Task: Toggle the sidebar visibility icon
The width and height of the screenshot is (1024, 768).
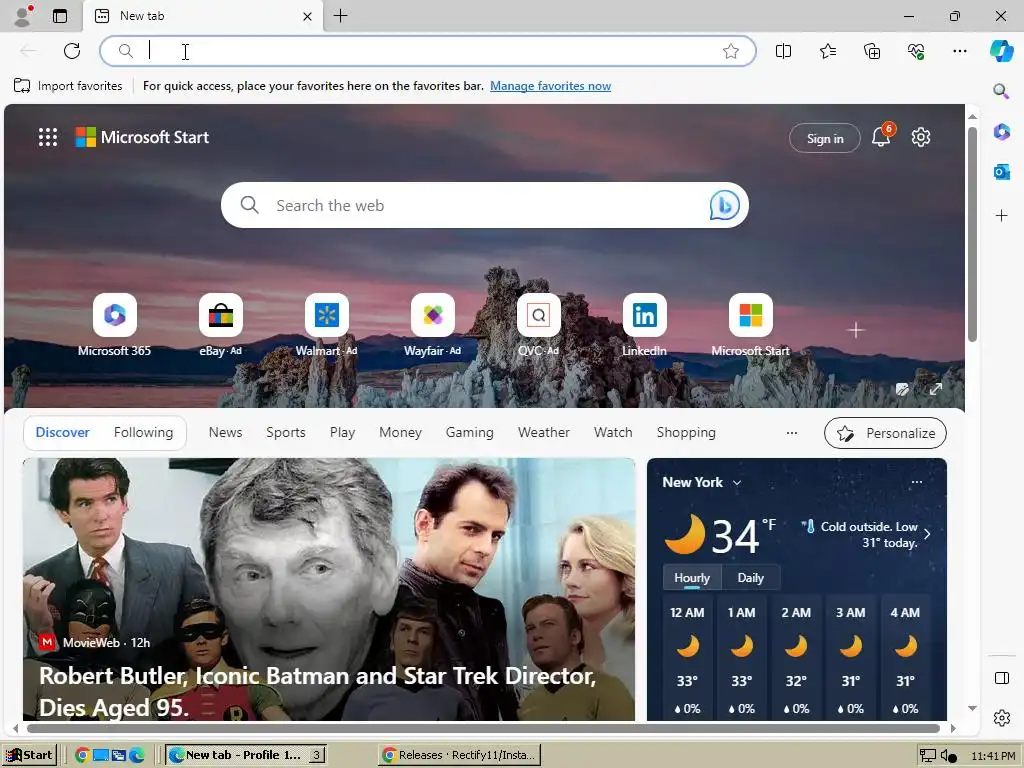Action: (1001, 678)
